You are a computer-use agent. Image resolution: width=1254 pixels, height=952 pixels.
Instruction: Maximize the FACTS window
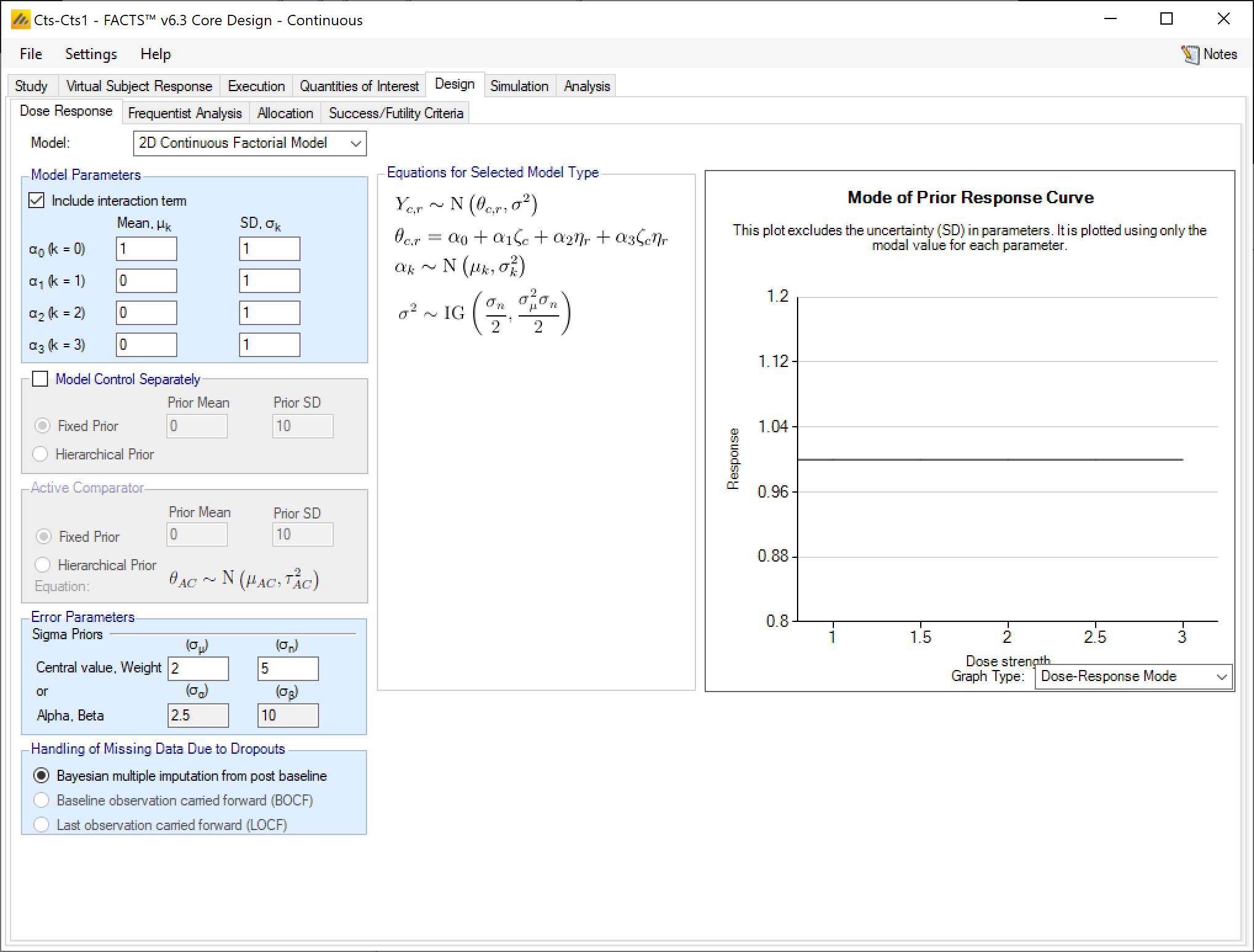(1166, 19)
